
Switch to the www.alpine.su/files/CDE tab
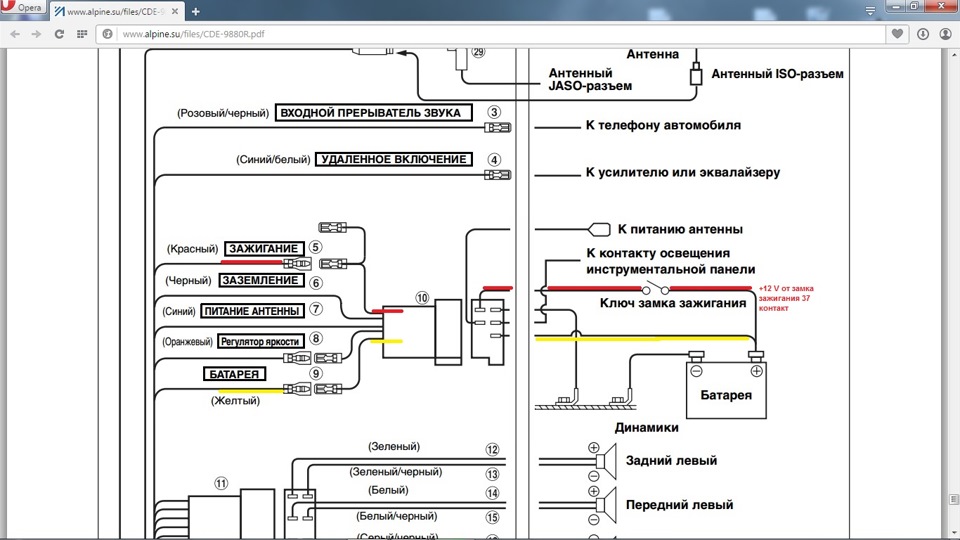tap(116, 11)
